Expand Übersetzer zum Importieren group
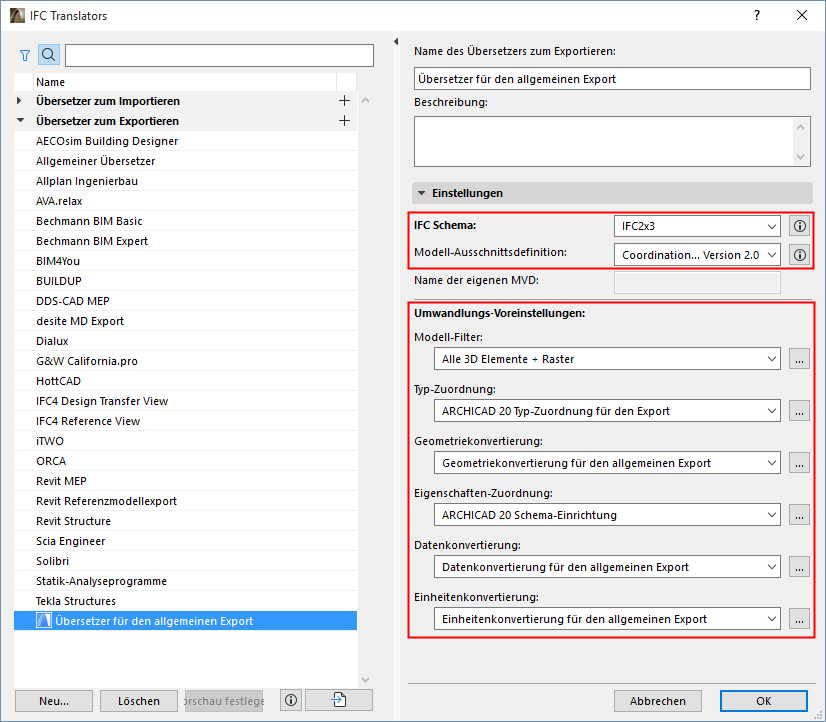This screenshot has width=826, height=722. pyautogui.click(x=19, y=101)
